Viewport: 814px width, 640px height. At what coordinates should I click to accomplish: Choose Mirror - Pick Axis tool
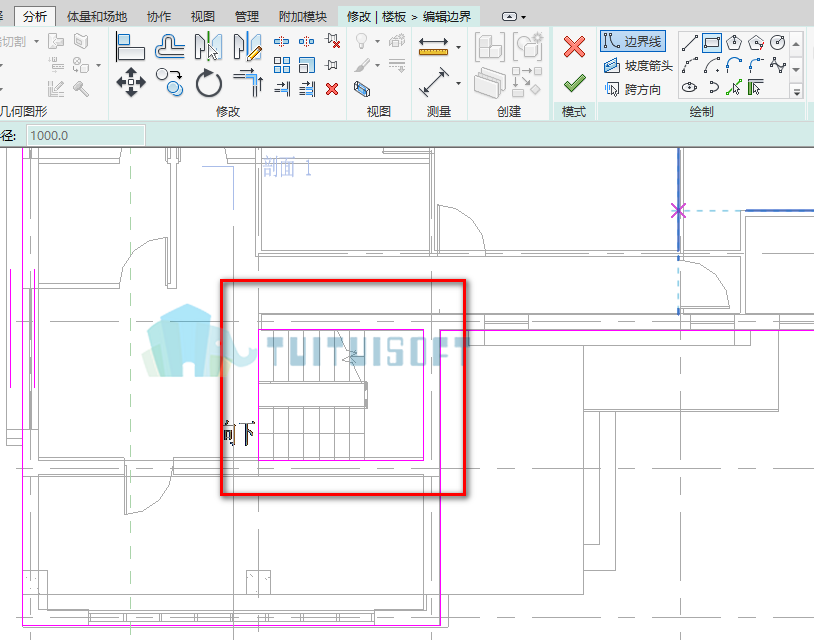[208, 46]
